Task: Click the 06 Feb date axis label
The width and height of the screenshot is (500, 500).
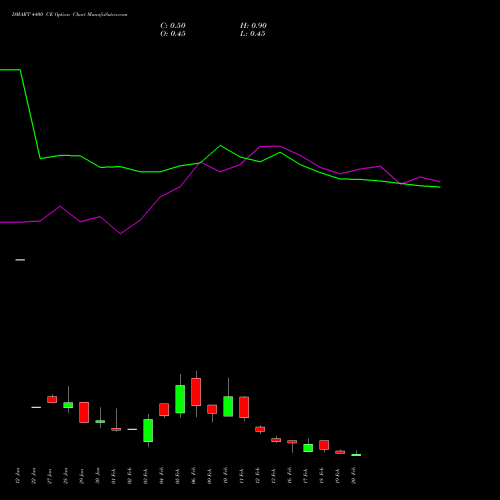Action: [193, 476]
